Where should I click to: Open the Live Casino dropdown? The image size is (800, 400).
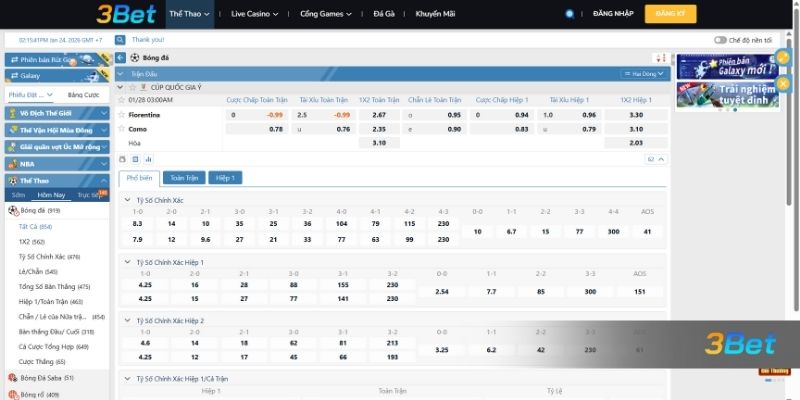255,14
